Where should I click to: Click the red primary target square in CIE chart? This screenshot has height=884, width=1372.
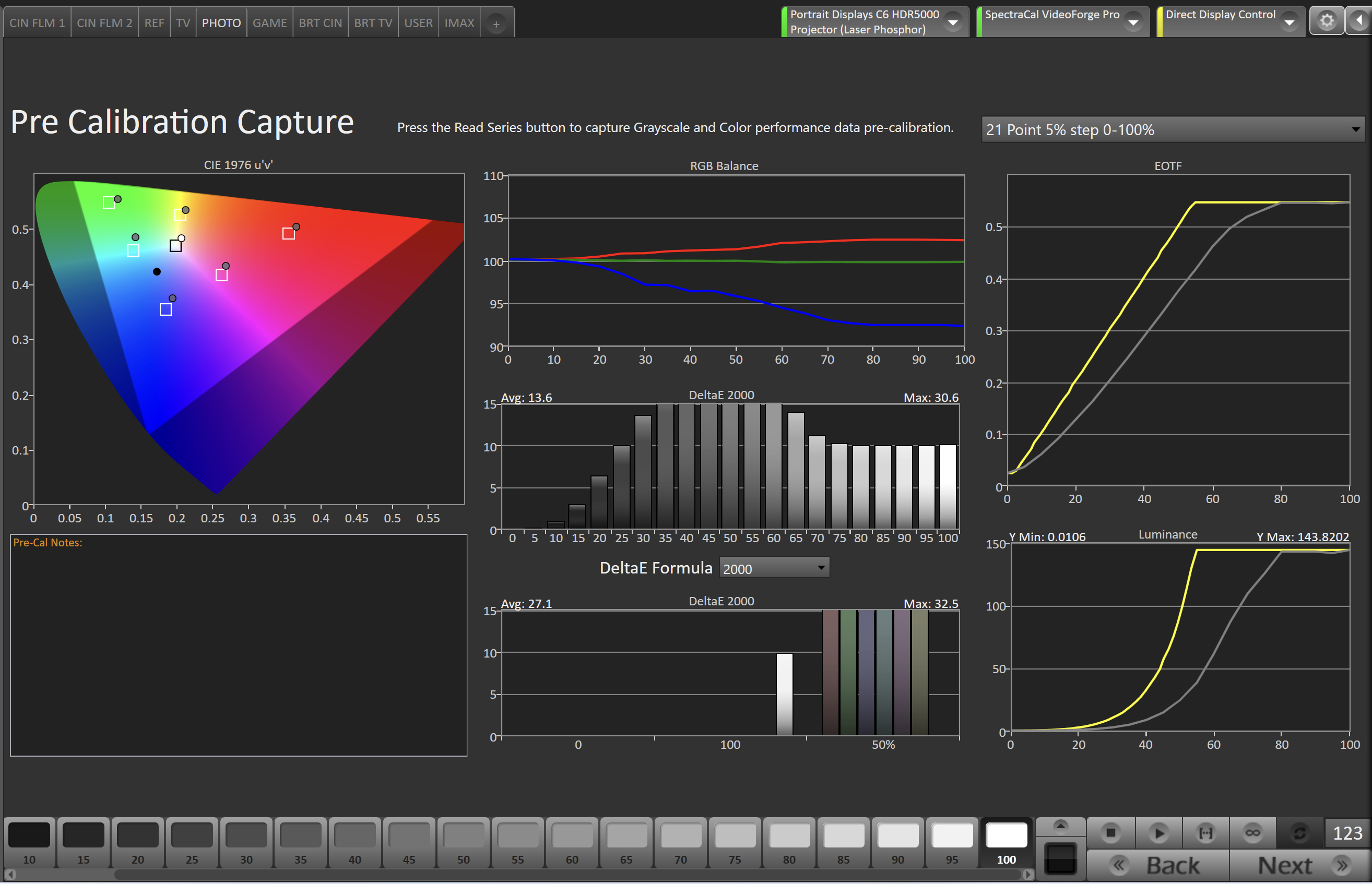pos(289,234)
